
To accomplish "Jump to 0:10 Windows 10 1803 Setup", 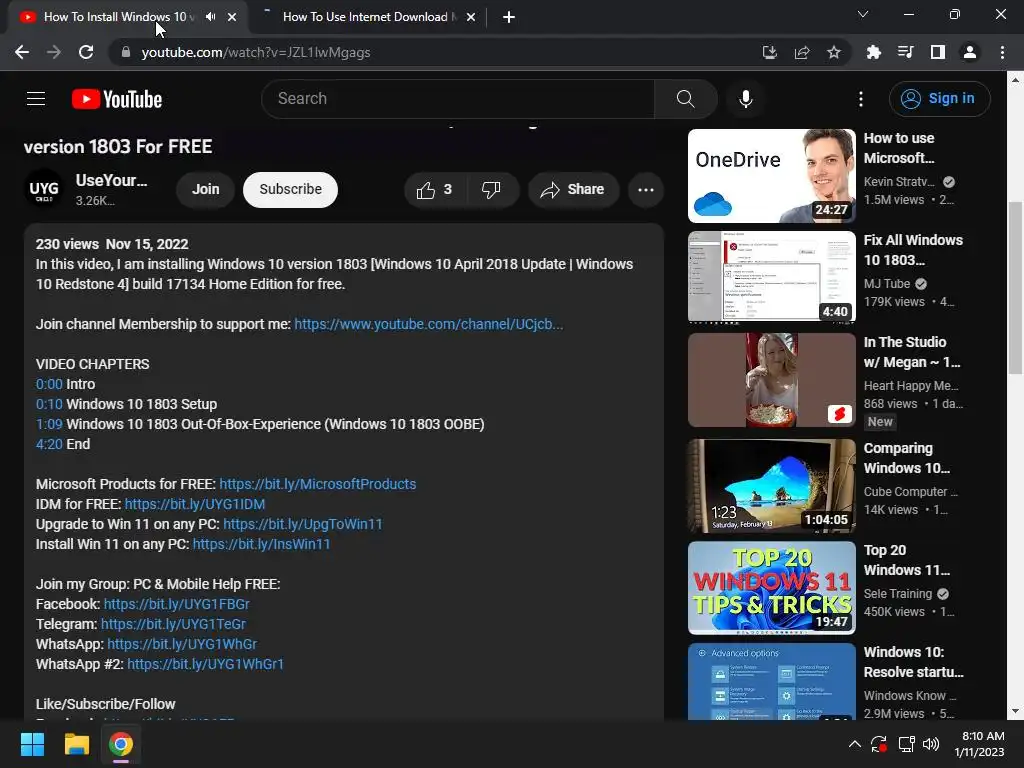I will 49,404.
